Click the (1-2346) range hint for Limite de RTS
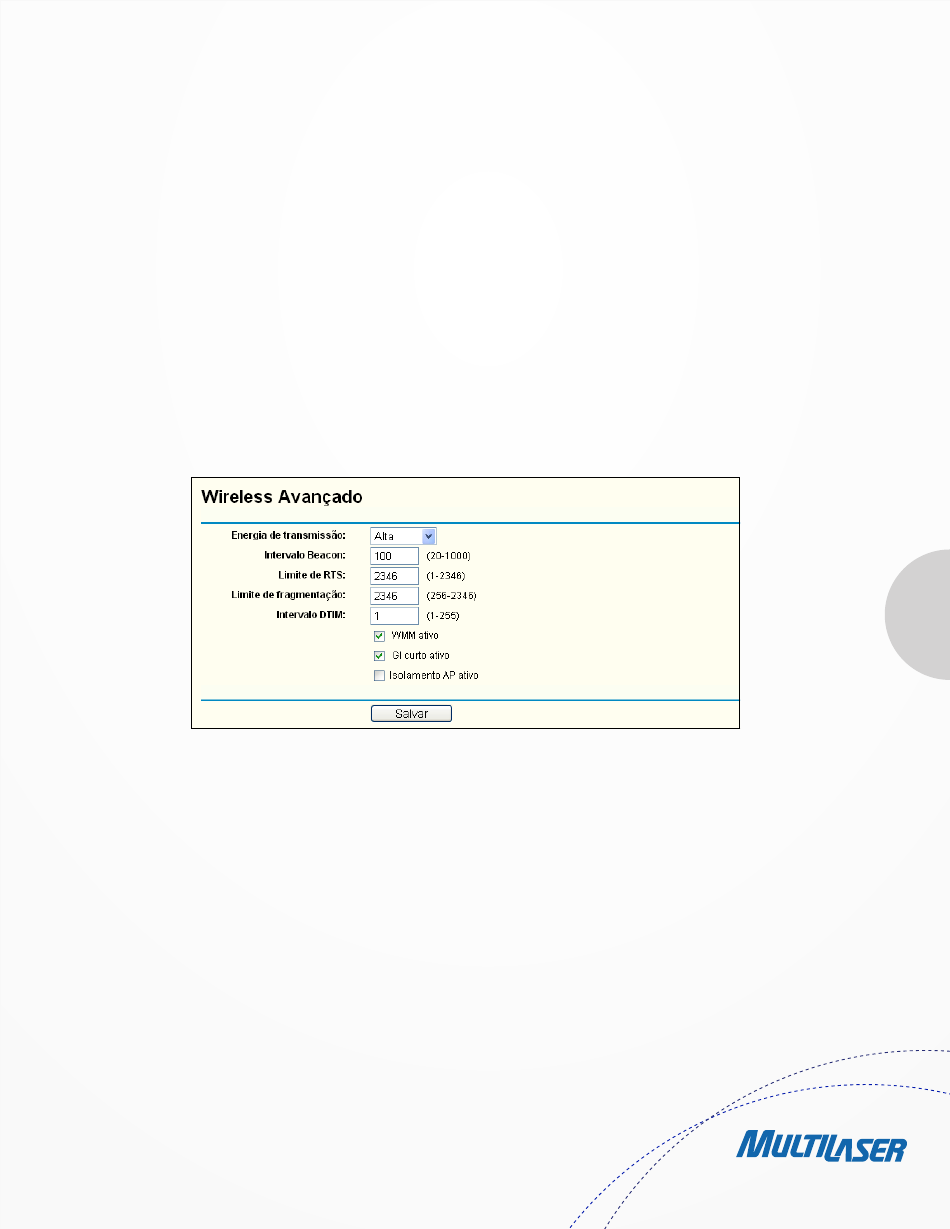This screenshot has width=950, height=1229. coord(446,576)
